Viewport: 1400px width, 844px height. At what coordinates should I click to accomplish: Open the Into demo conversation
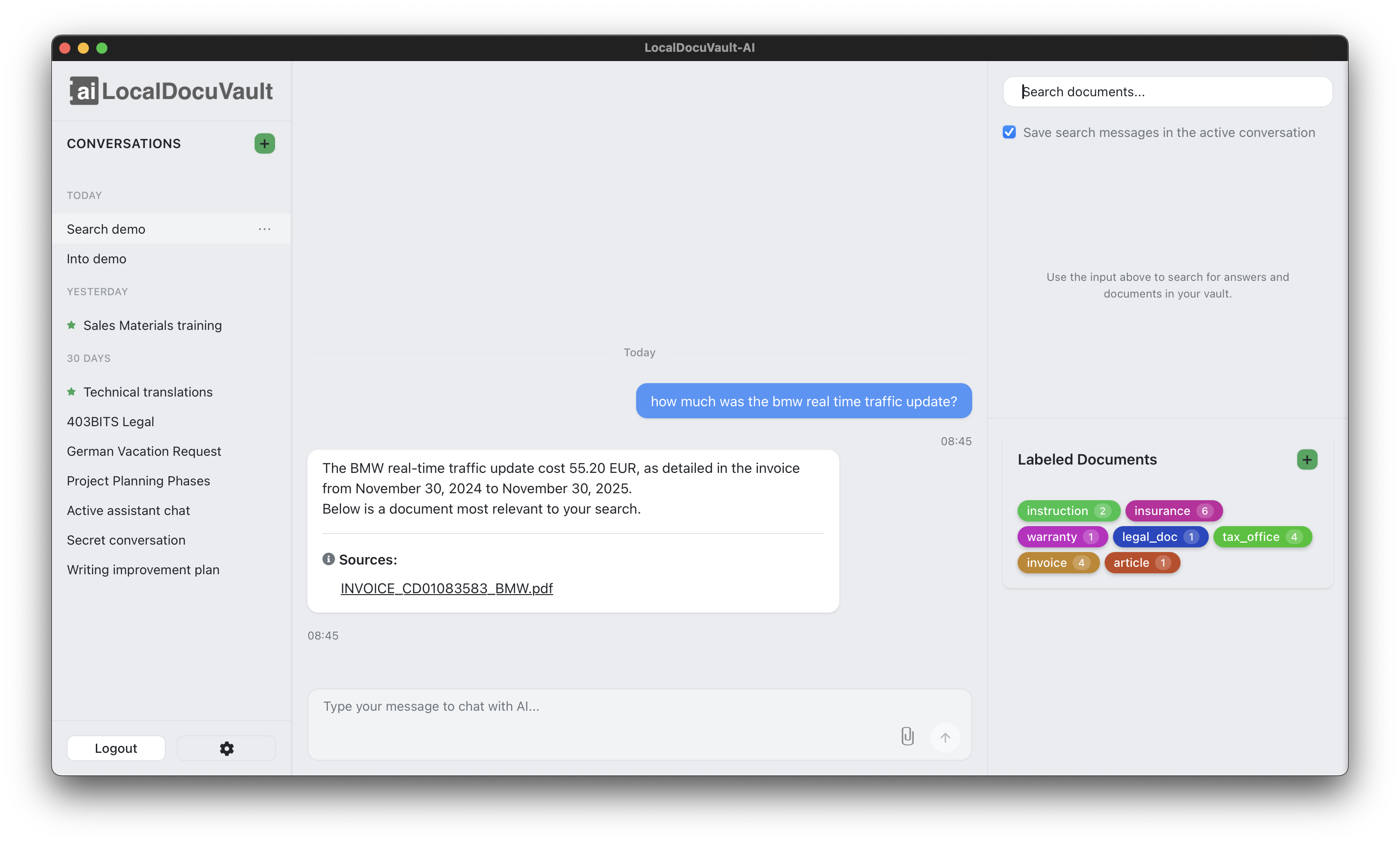171,258
